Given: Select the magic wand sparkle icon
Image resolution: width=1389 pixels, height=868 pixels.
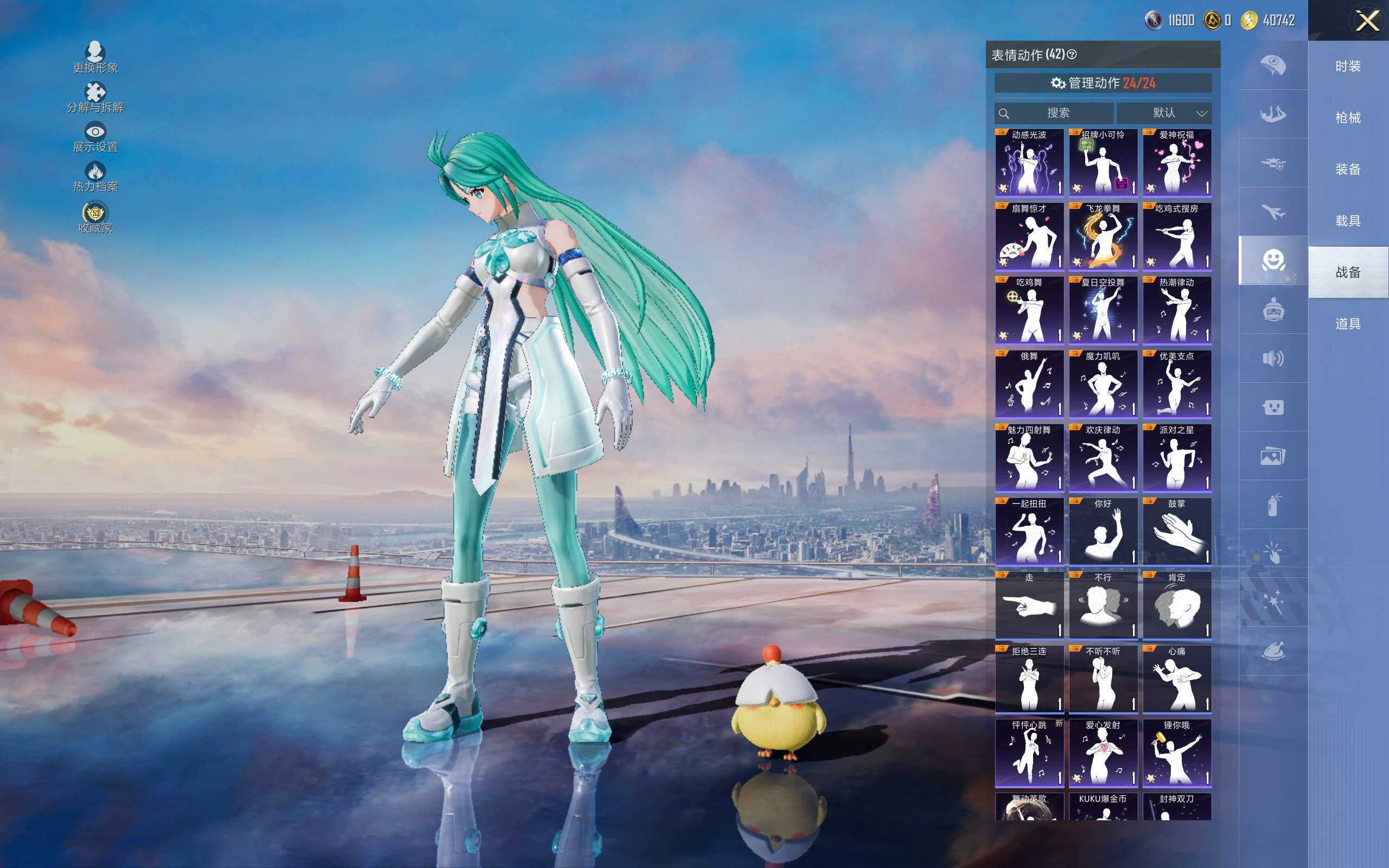Looking at the screenshot, I should click(x=1273, y=602).
